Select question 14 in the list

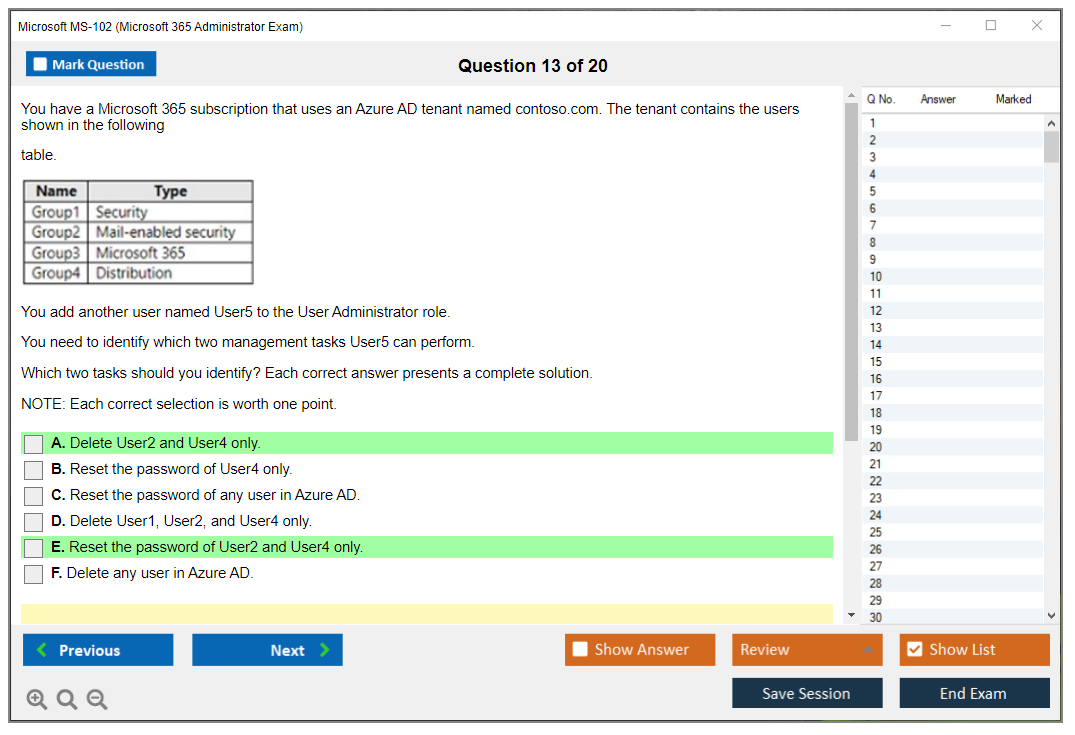(953, 345)
